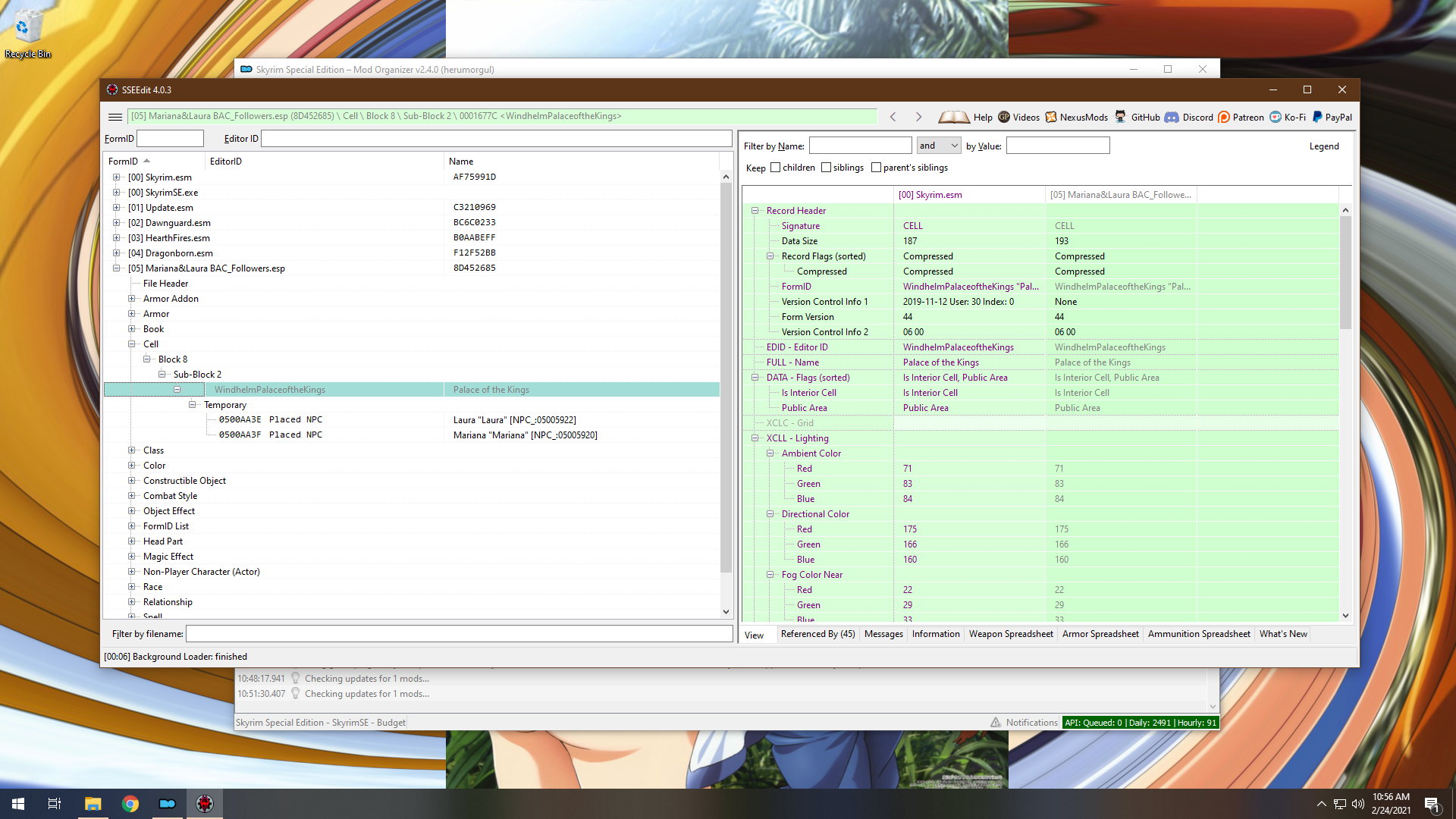This screenshot has height=819, width=1456.
Task: Switch to the Referenced By (45) tab
Action: 817,634
